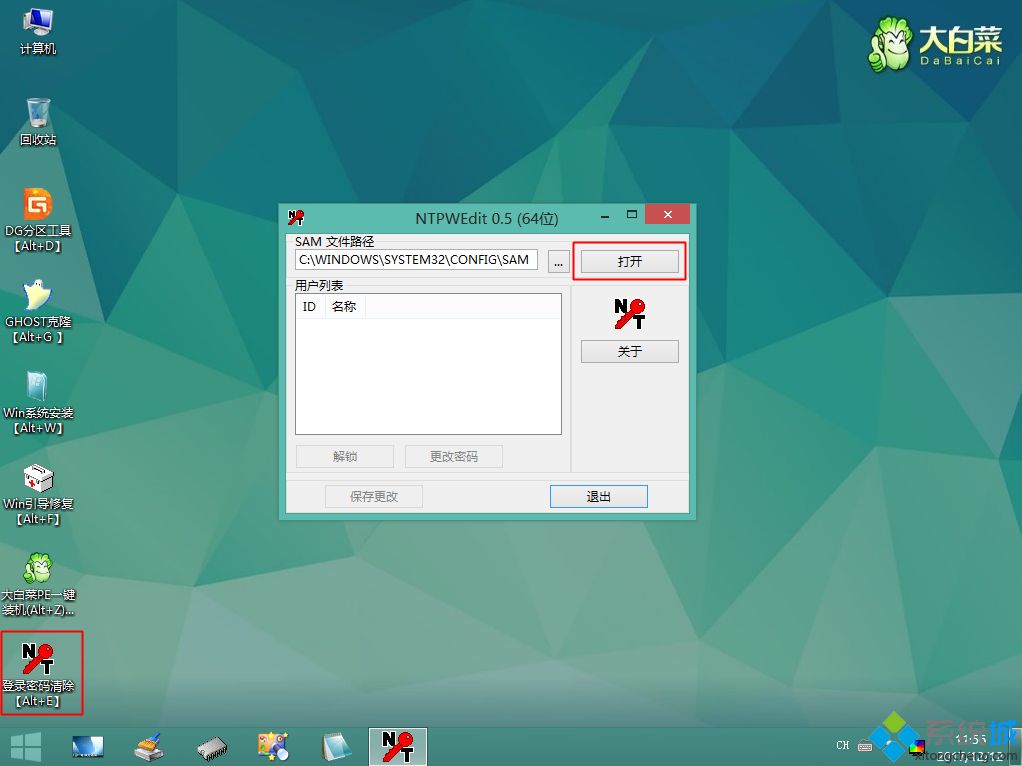This screenshot has height=766, width=1022.
Task: Click the NT key logo inside NTPWEdit
Action: pos(628,313)
